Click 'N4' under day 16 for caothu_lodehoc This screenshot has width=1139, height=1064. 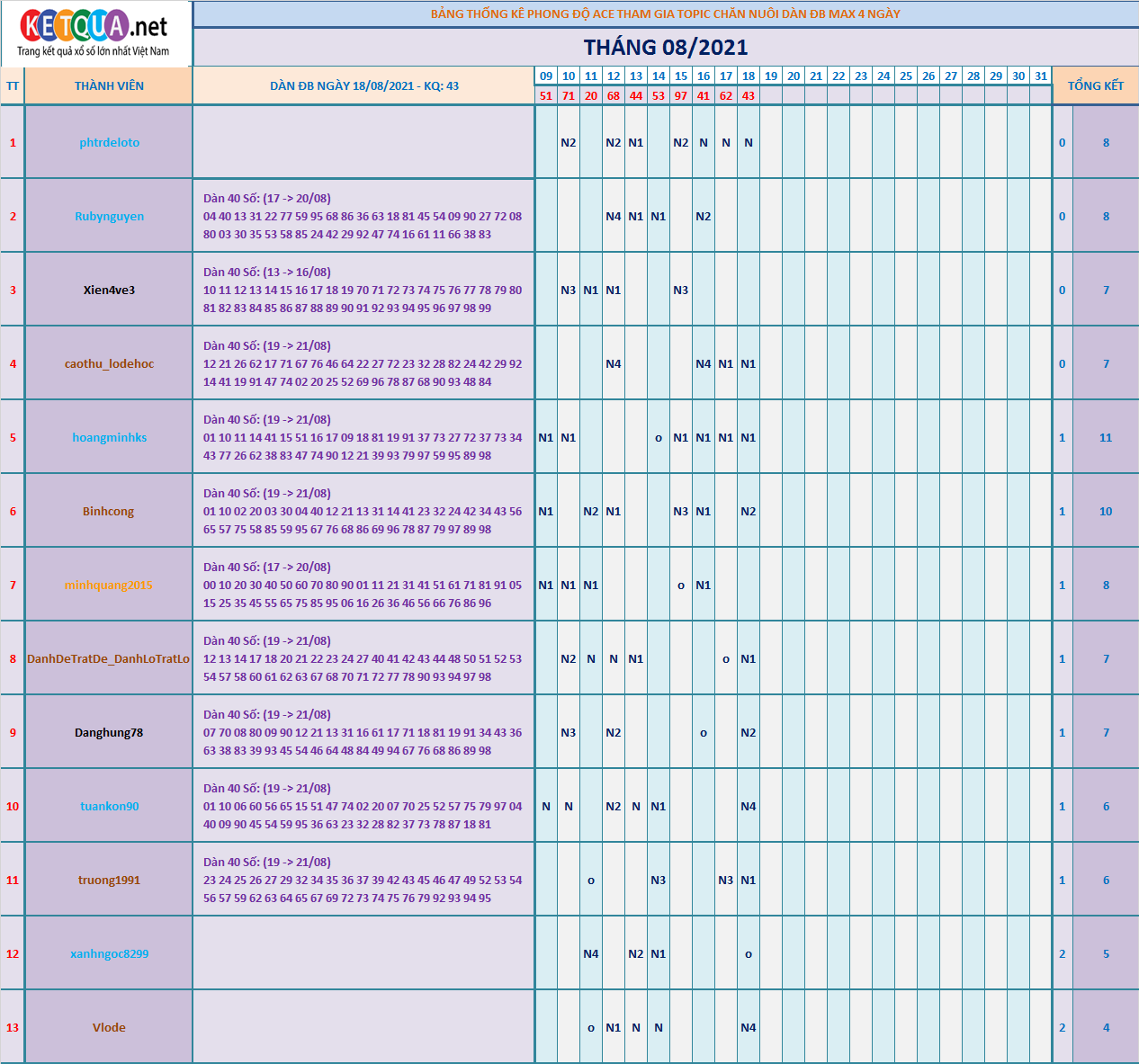tap(704, 364)
